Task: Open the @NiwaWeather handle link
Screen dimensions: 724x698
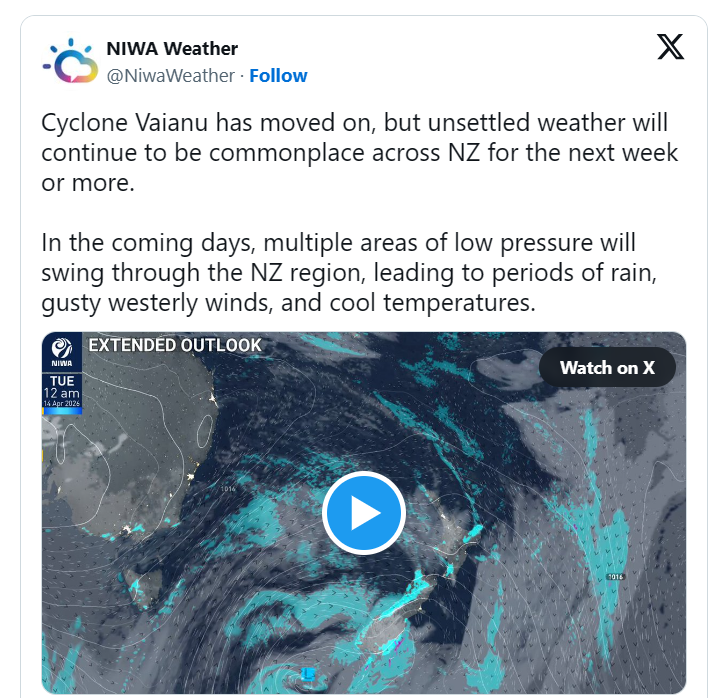Action: [x=171, y=76]
